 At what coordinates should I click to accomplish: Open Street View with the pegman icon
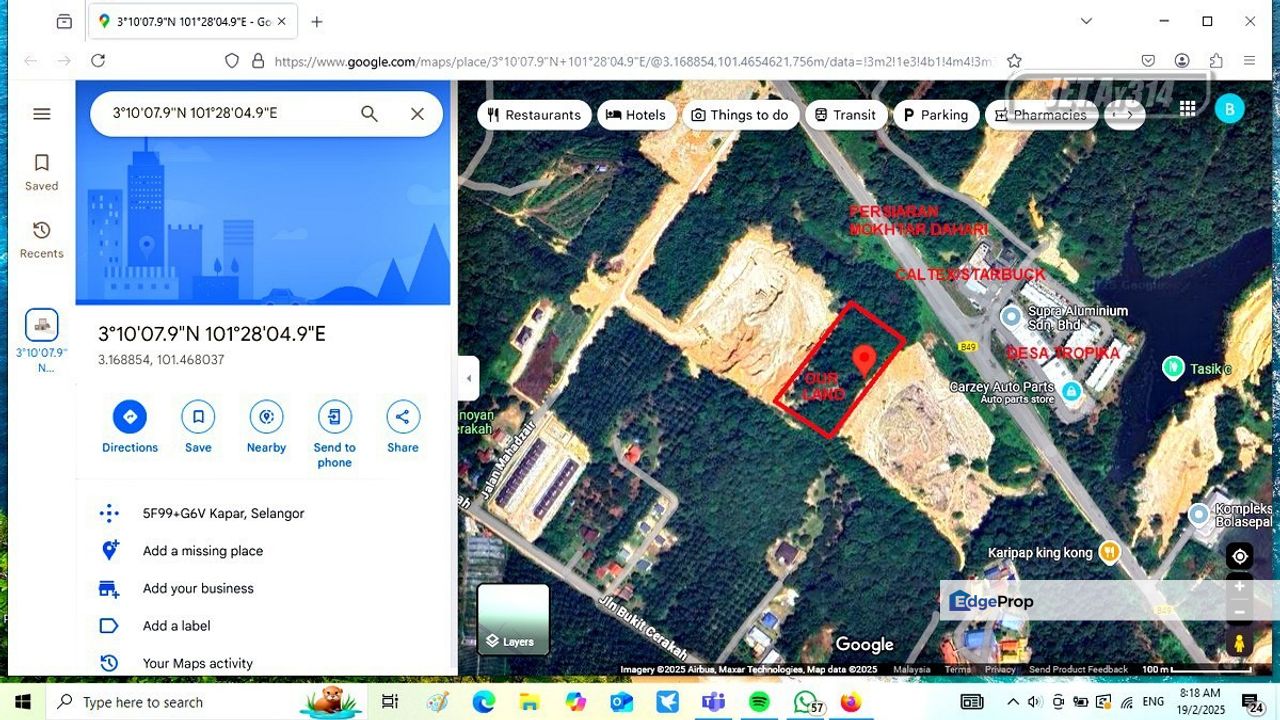pyautogui.click(x=1240, y=643)
